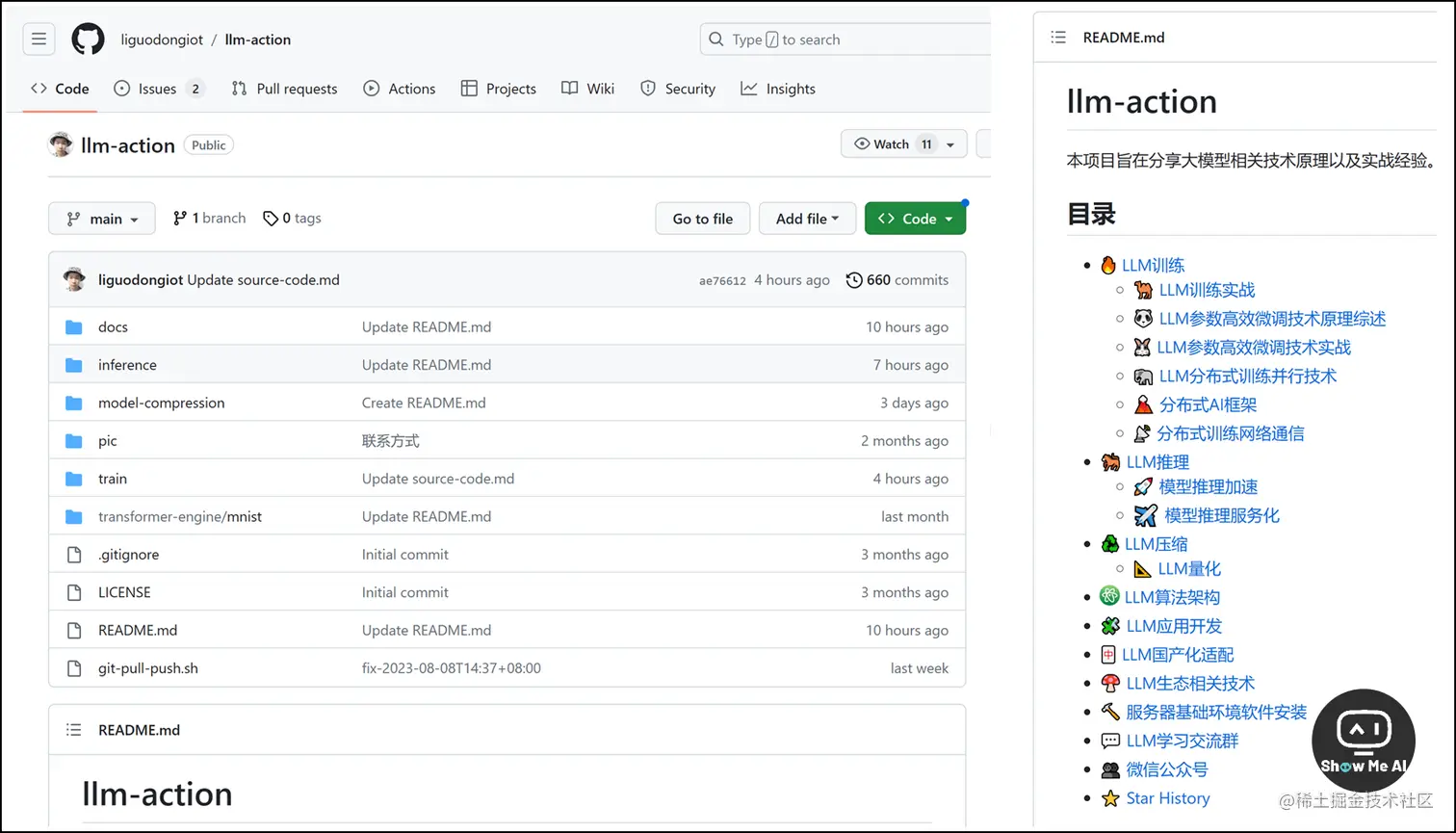Open the inference folder
Image resolution: width=1456 pixels, height=833 pixels.
[x=127, y=365]
